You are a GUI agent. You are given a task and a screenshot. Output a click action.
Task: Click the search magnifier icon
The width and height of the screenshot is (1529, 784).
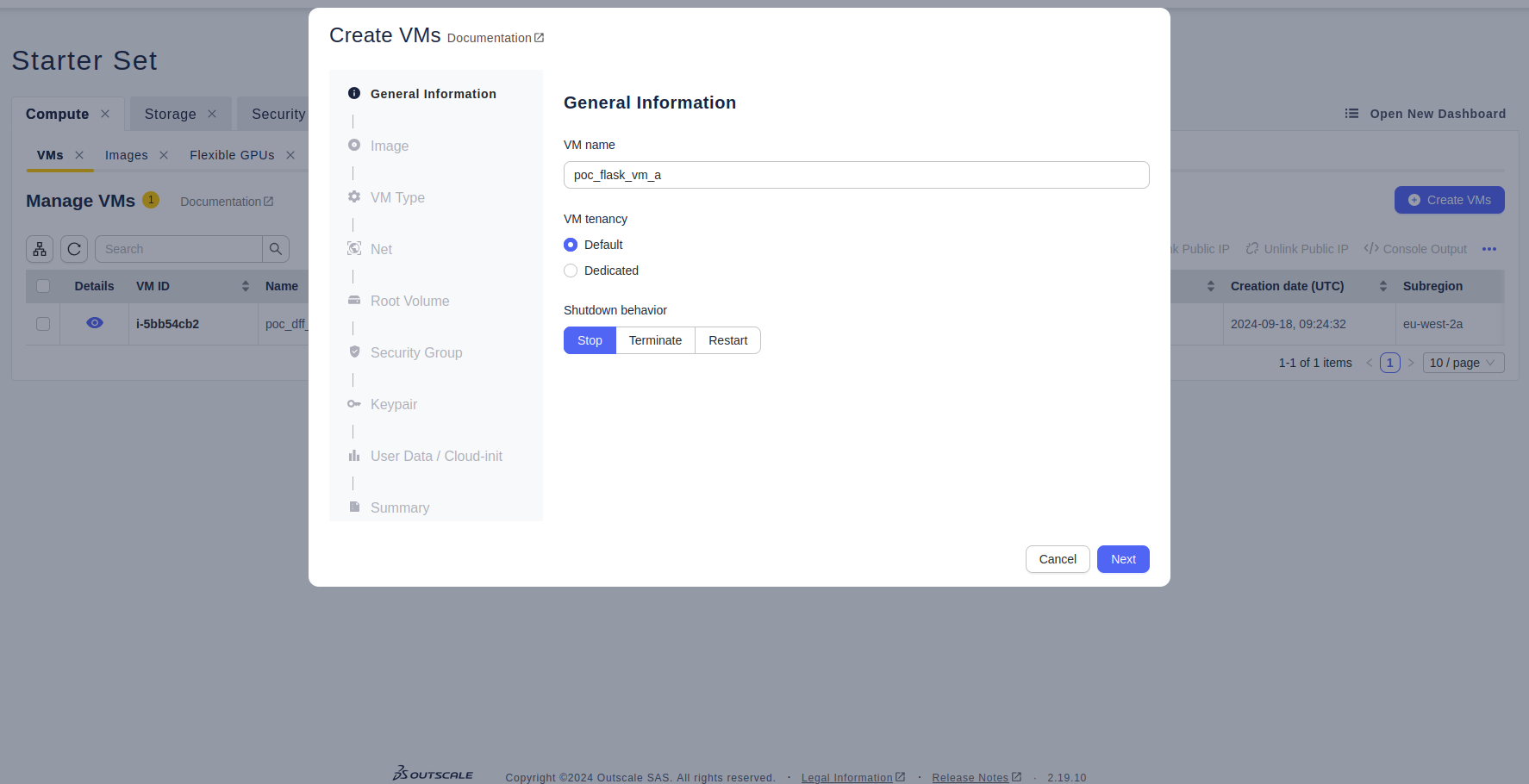click(276, 249)
